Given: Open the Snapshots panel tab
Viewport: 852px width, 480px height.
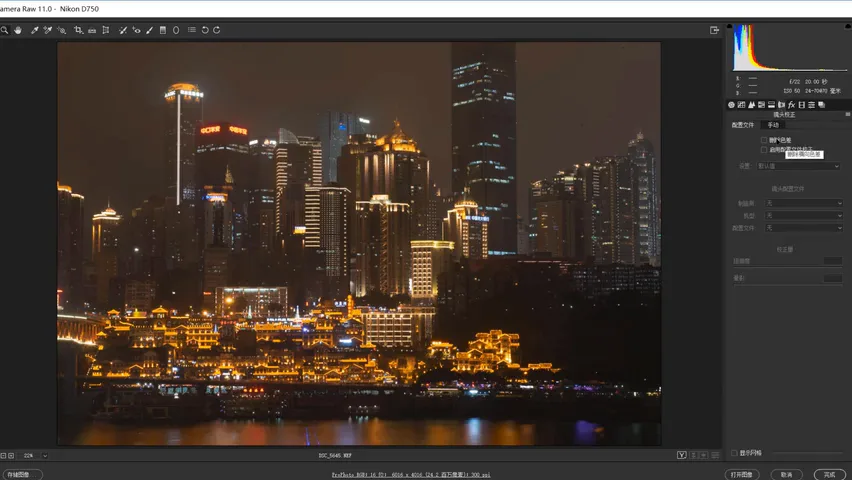Looking at the screenshot, I should pos(822,105).
